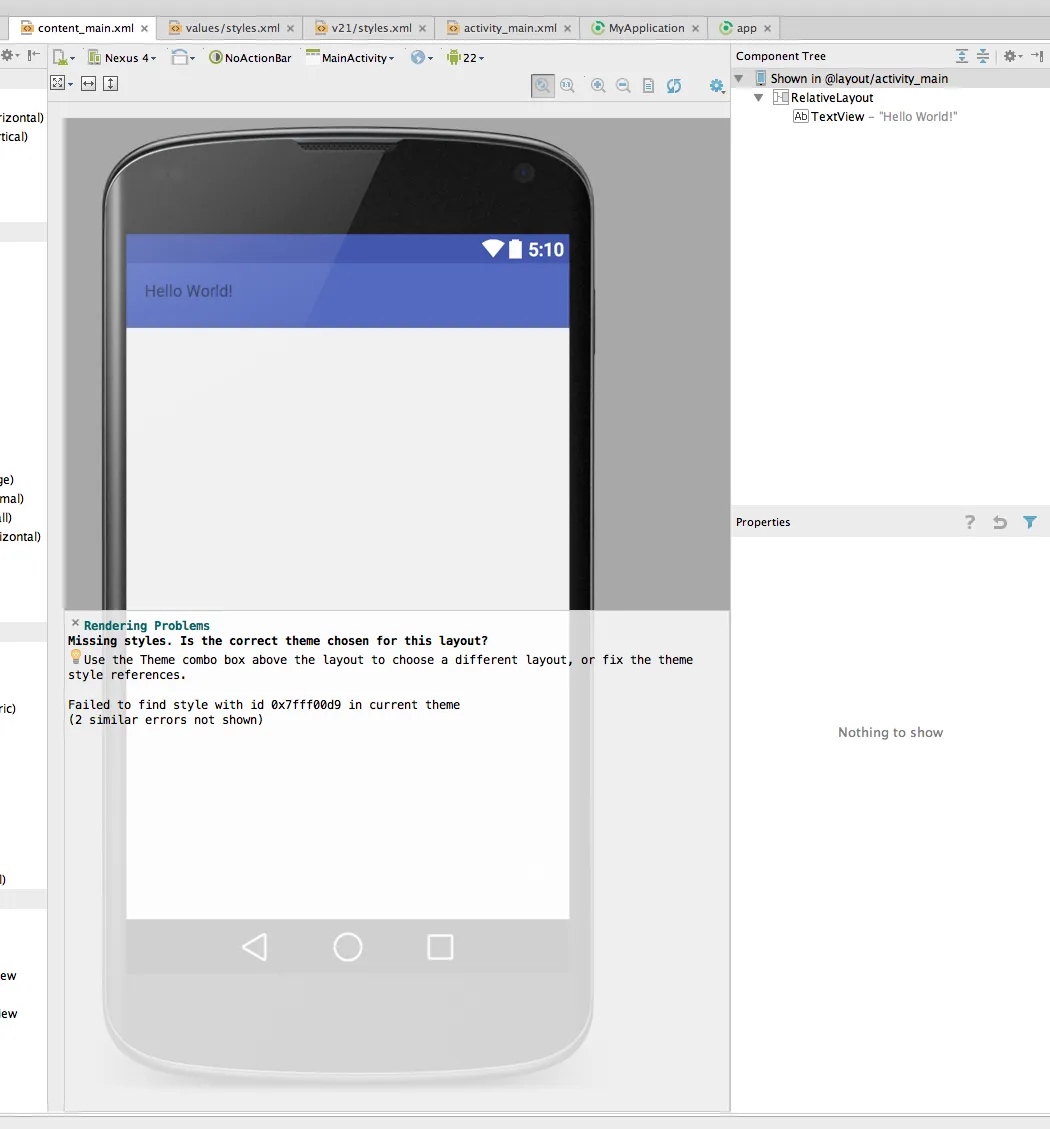Toggle the zoom to fit button
Image resolution: width=1050 pixels, height=1129 pixels.
point(543,86)
